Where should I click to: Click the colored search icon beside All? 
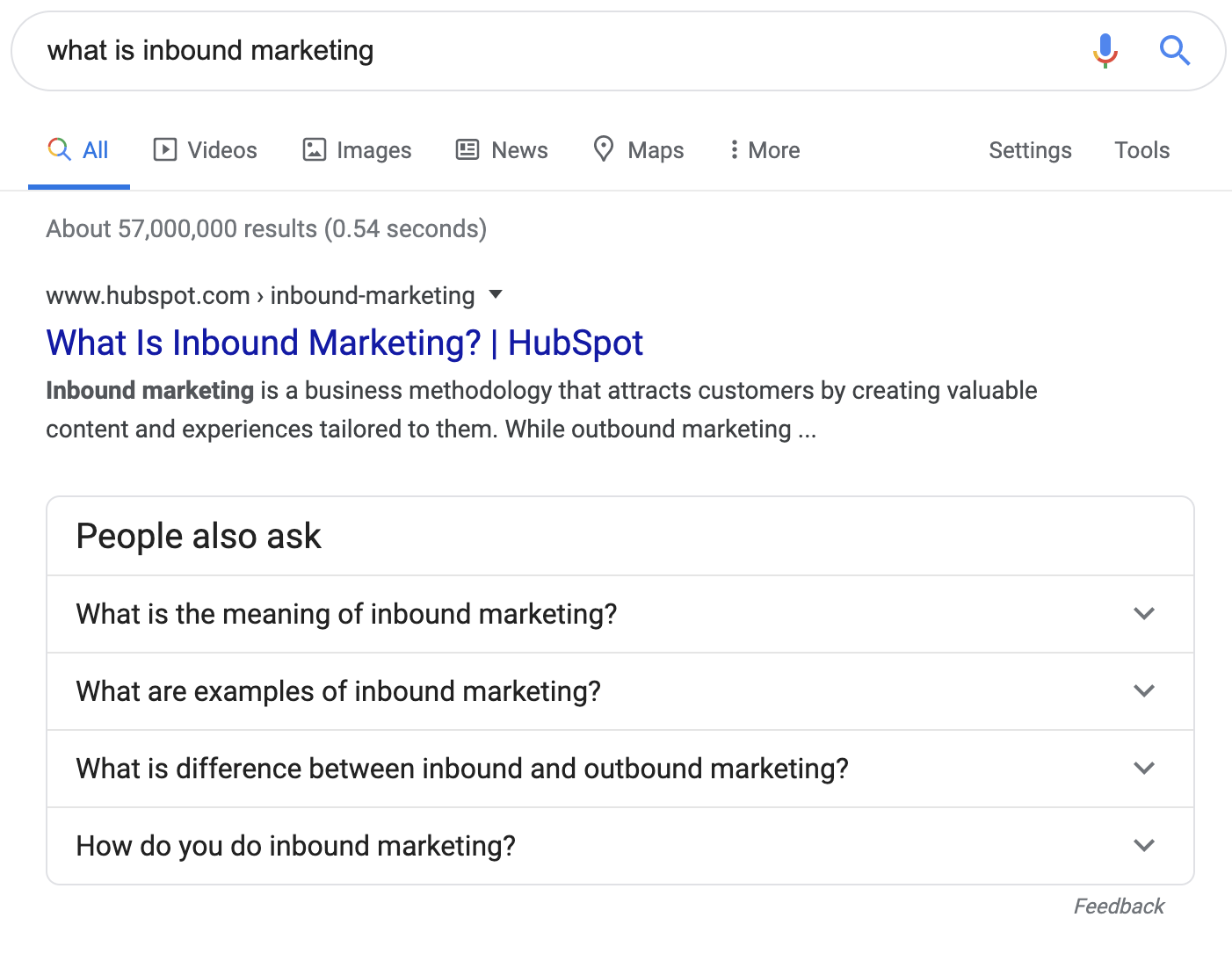coord(59,149)
